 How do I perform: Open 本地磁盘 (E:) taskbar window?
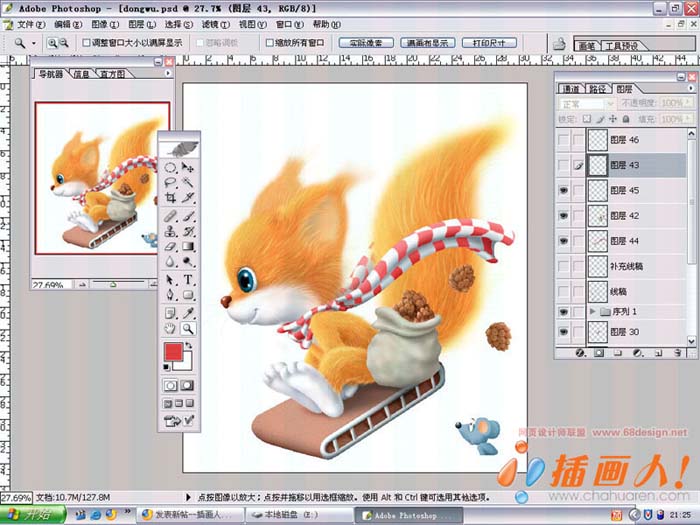(300, 515)
